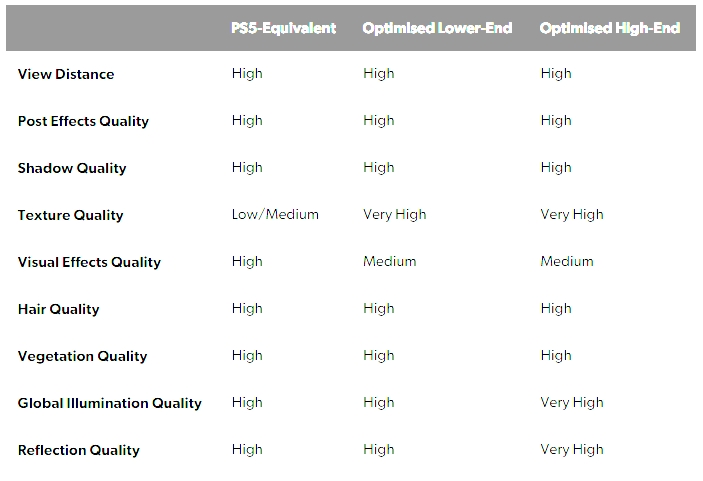Select the Hair Quality row label
This screenshot has width=703, height=481.
click(58, 309)
